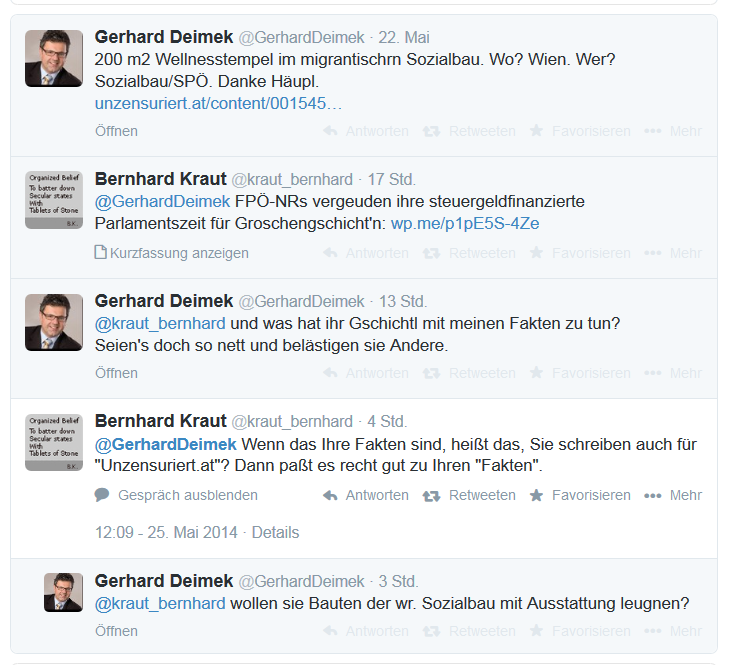Click the retweet icon on the 22. Mai tweet
742x665 pixels.
click(431, 131)
